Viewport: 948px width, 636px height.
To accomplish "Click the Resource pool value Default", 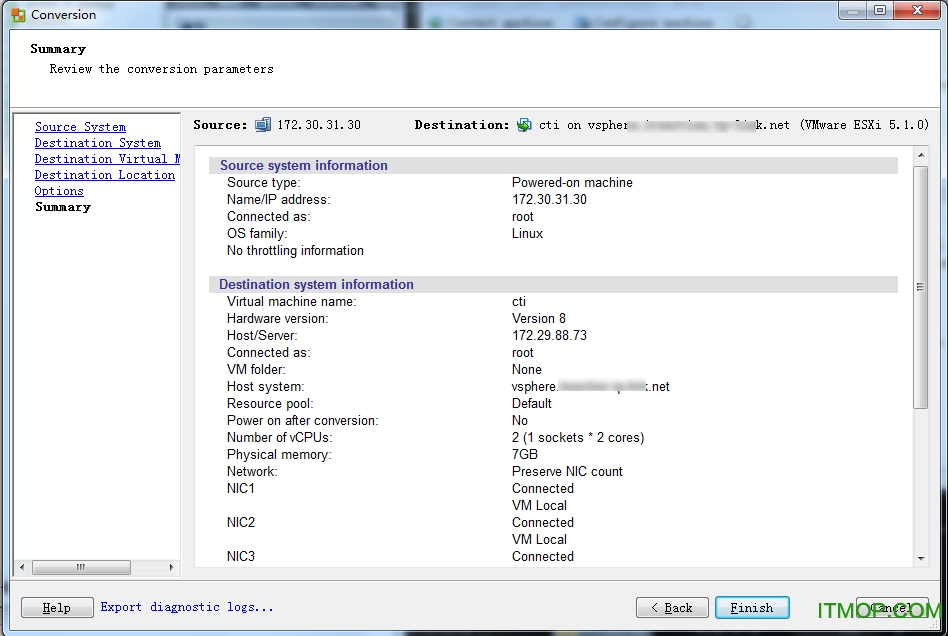I will 531,403.
